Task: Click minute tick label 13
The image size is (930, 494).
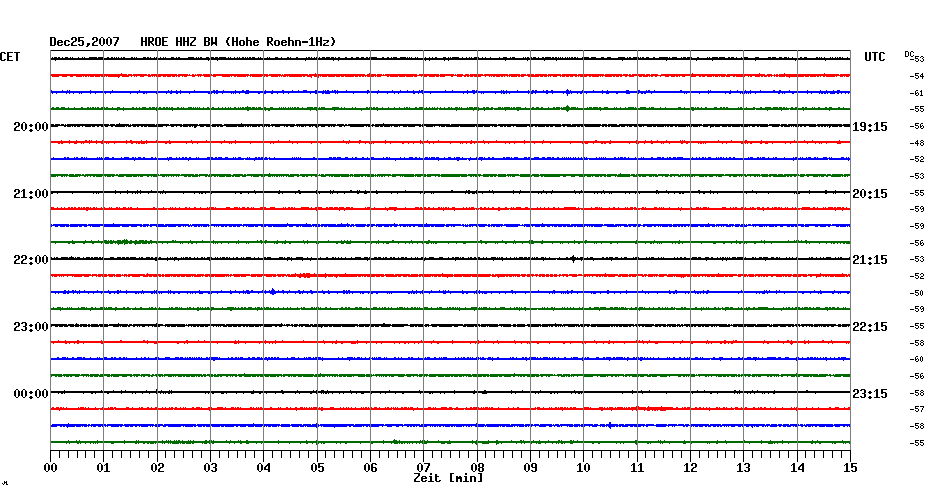Action: click(744, 468)
